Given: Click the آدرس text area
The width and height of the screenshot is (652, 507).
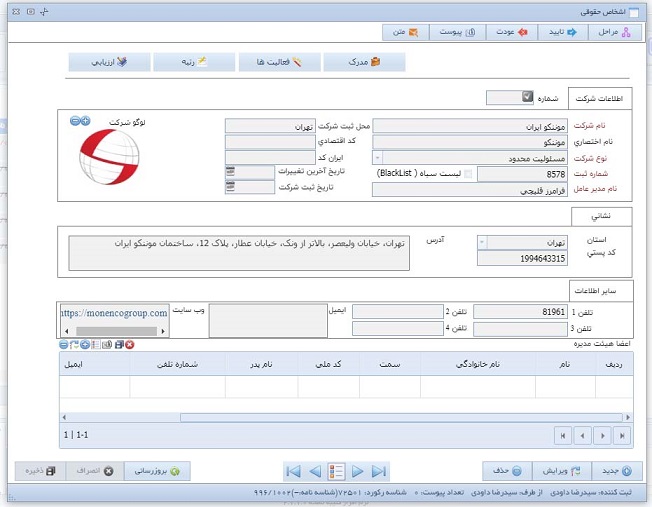Looking at the screenshot, I should point(239,253).
